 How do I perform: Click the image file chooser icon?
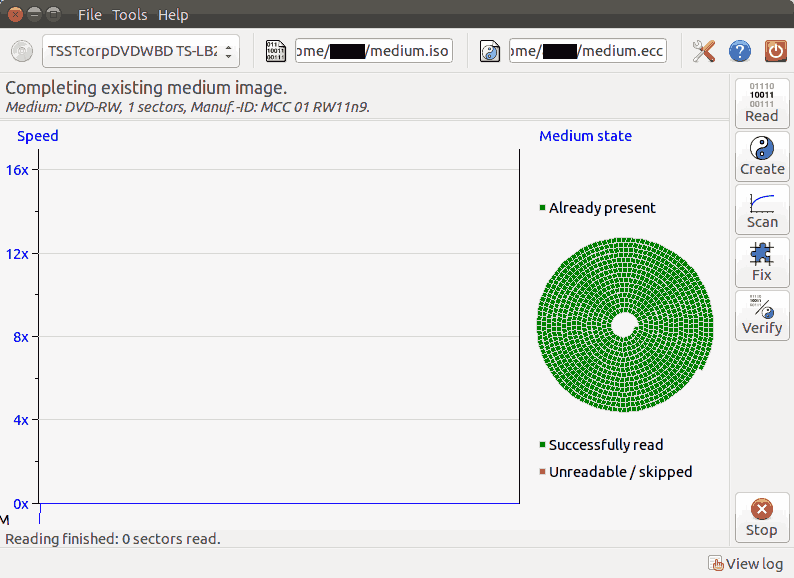click(x=275, y=51)
